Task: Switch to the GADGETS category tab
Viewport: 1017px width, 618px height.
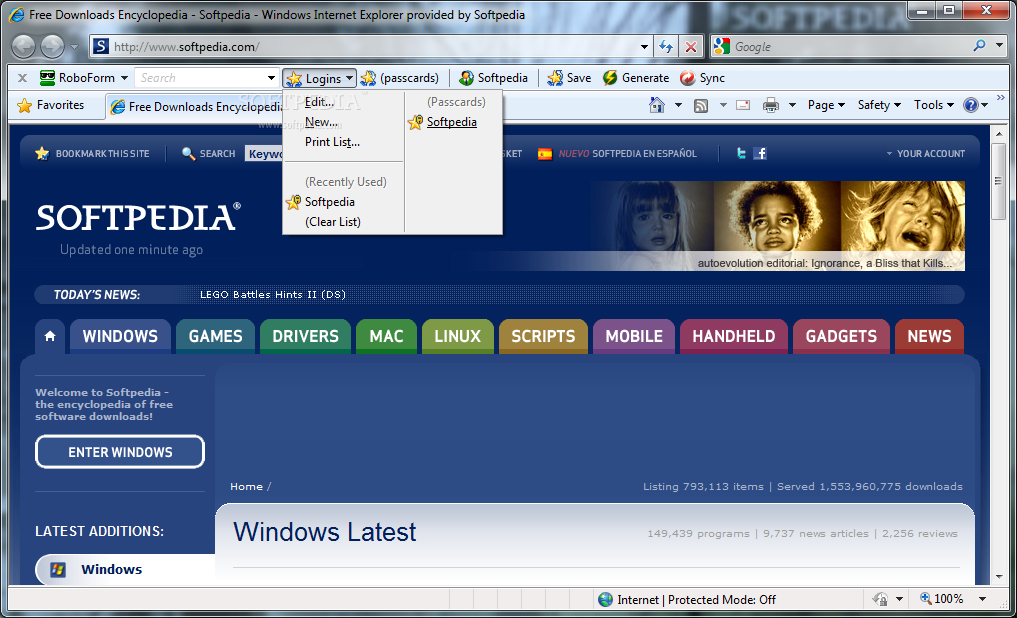Action: (x=841, y=336)
